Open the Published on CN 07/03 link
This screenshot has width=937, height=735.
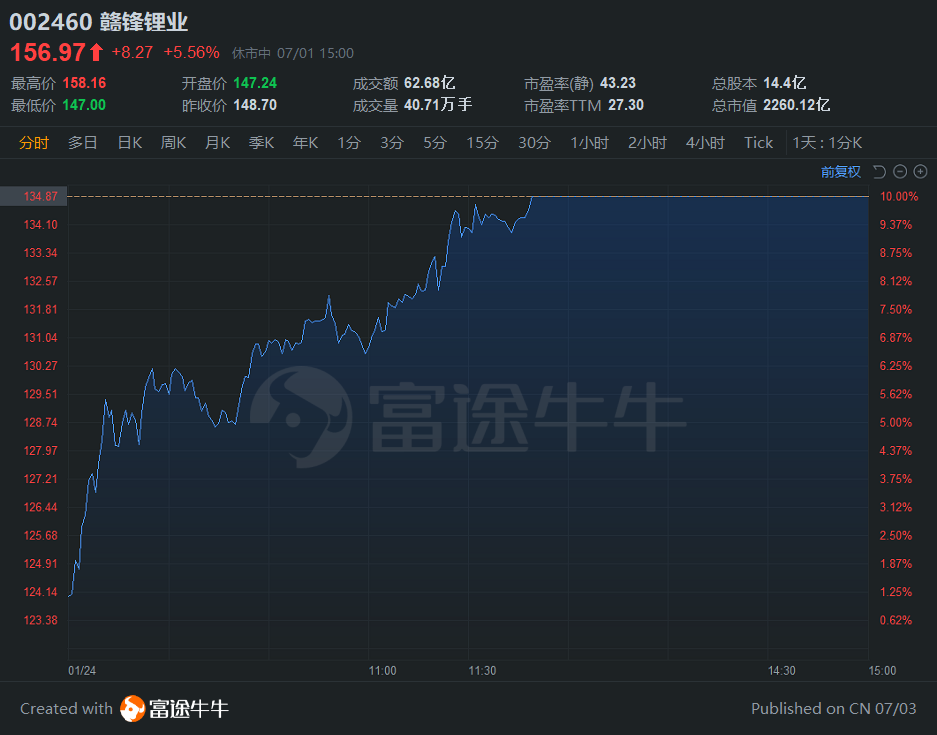(835, 708)
